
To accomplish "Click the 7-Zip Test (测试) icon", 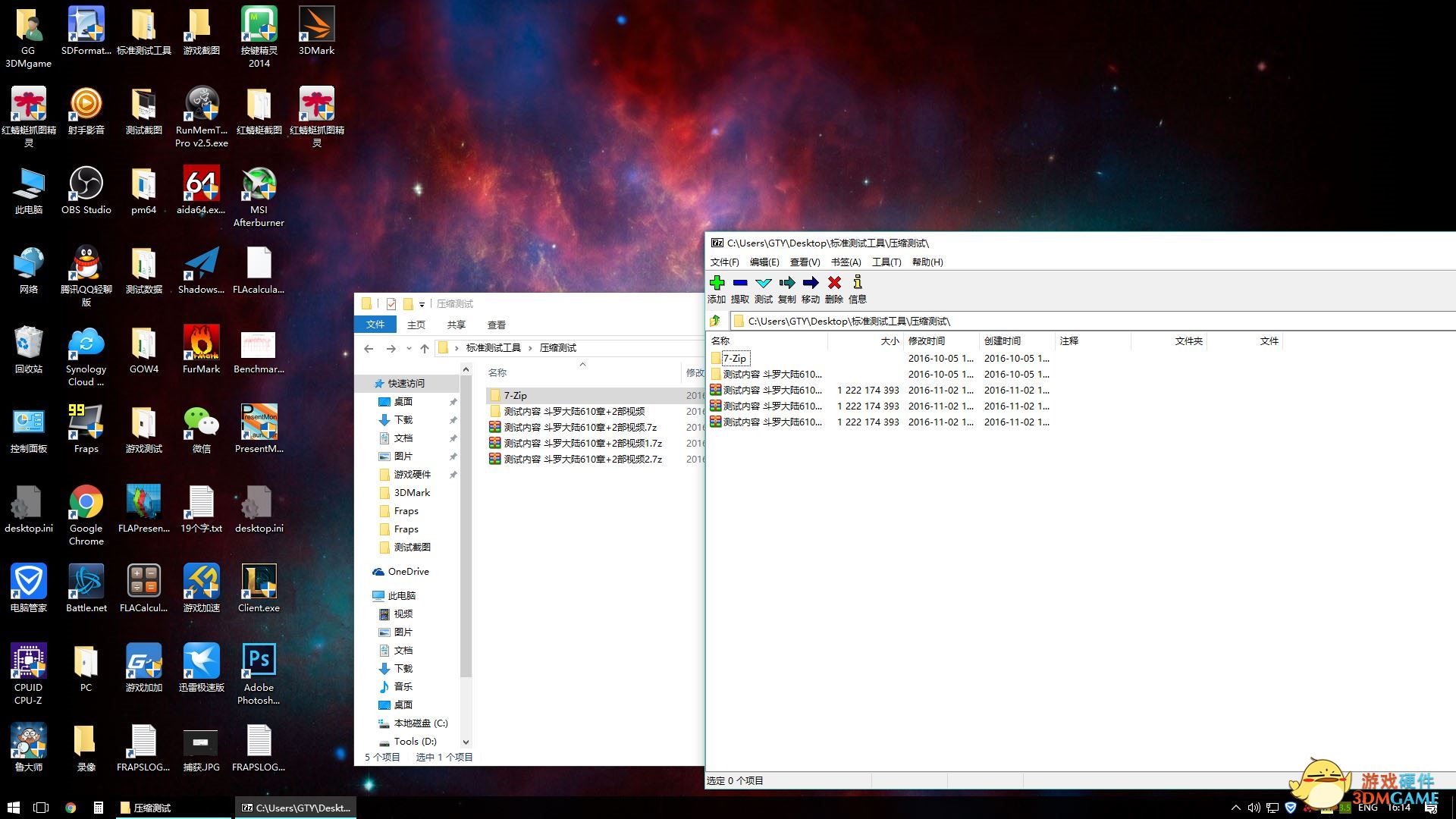I will (764, 283).
